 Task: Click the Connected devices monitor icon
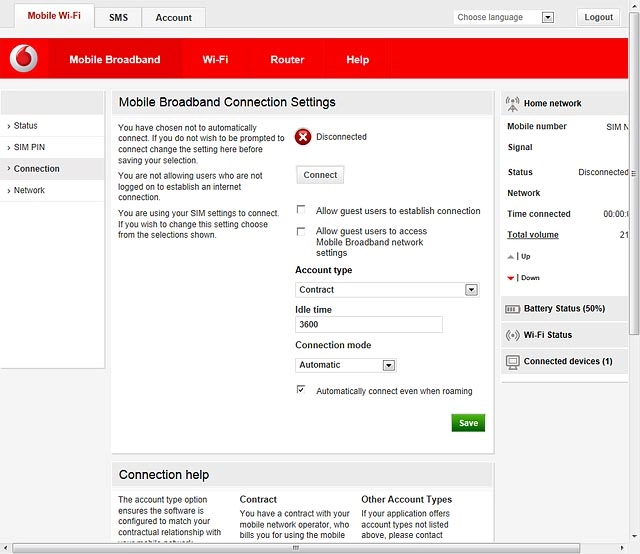tap(512, 362)
